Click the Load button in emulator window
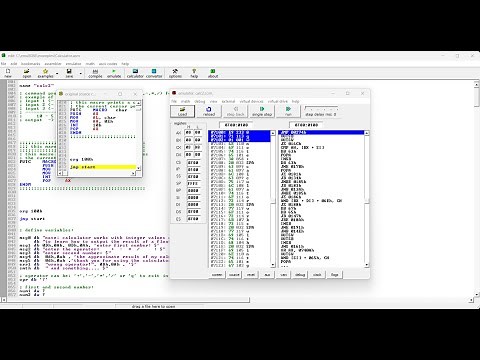The image size is (480, 360). tap(182, 111)
